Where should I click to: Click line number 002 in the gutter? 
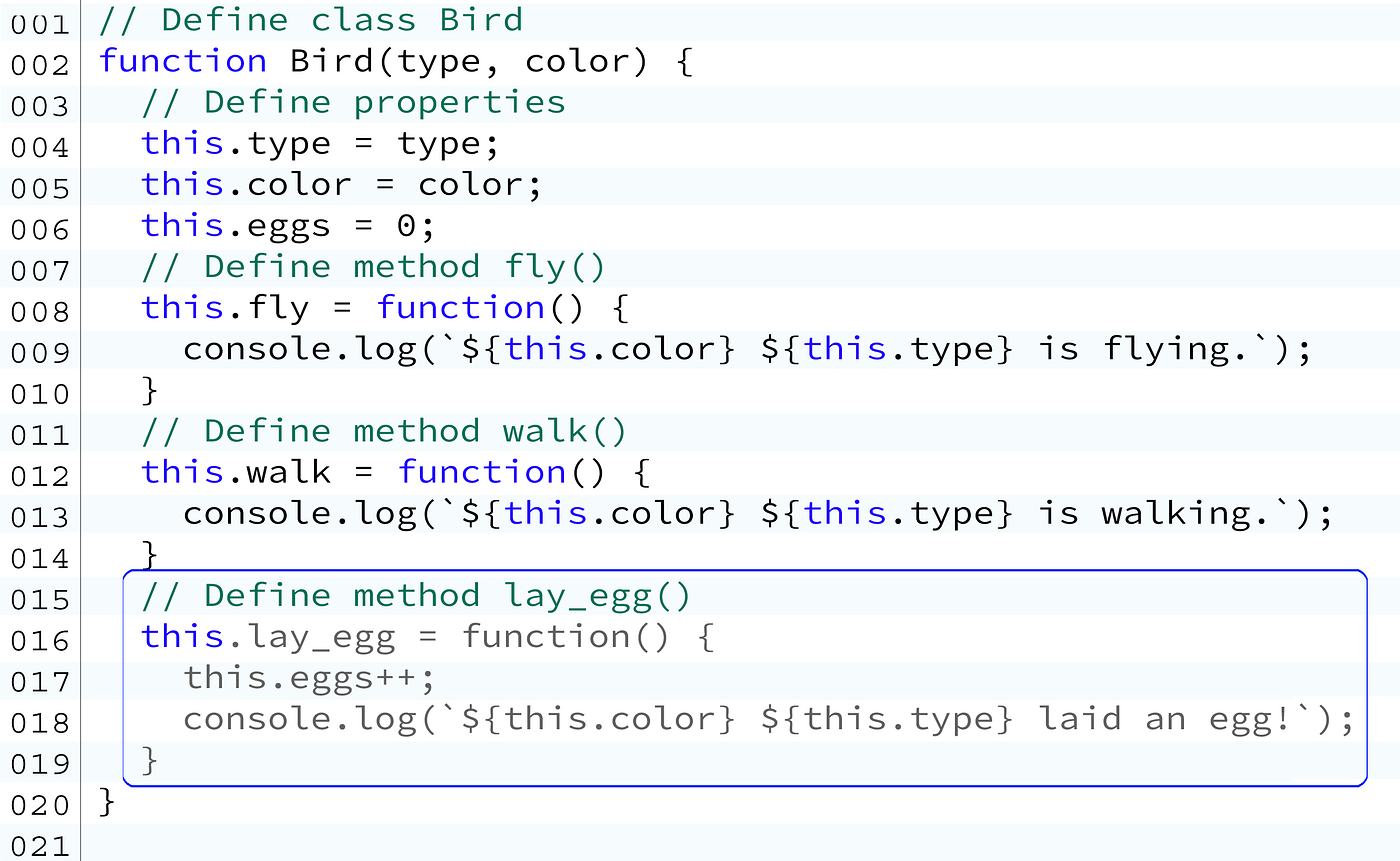click(x=40, y=65)
